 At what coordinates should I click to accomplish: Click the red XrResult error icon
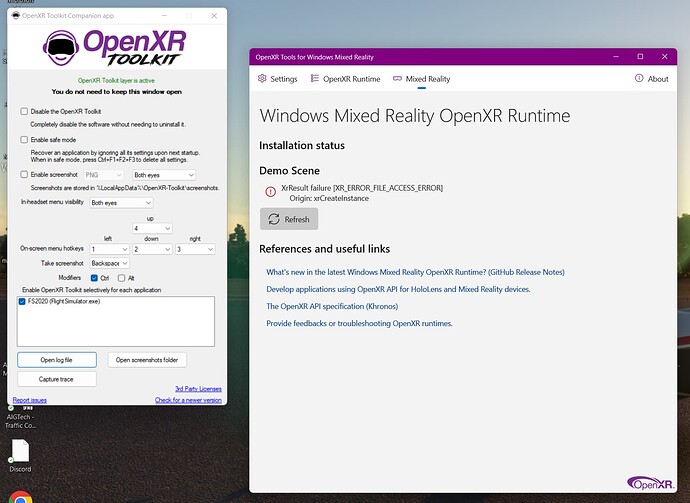[x=270, y=192]
